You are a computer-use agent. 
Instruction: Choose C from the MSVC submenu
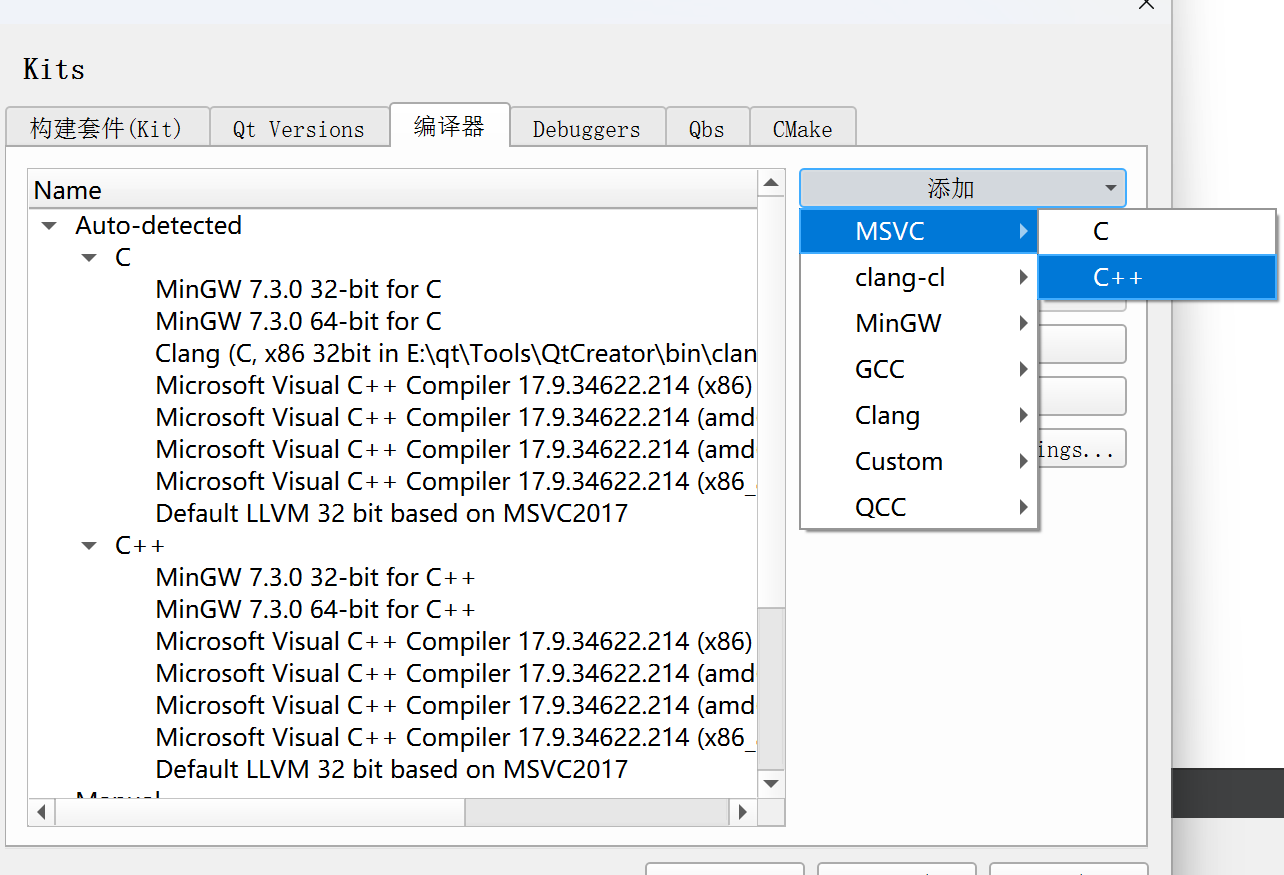(x=1100, y=231)
